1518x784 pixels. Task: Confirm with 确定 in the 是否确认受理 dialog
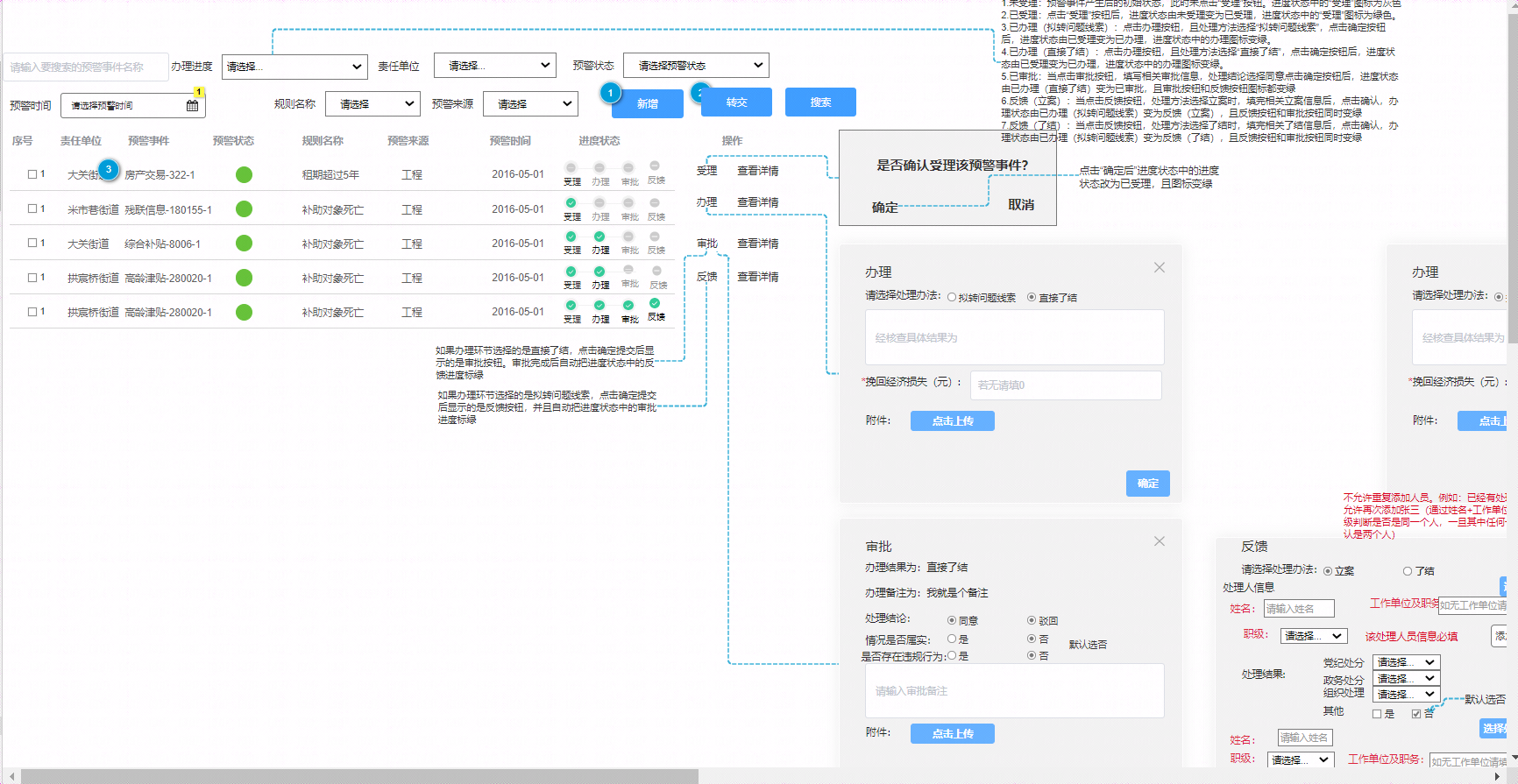885,208
